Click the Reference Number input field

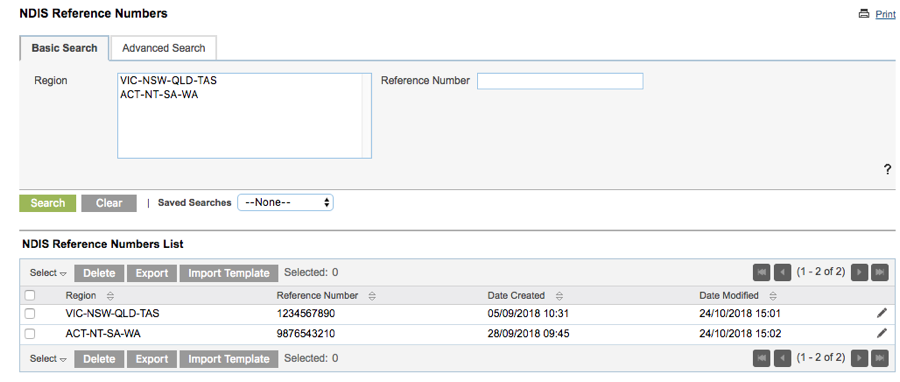(560, 81)
